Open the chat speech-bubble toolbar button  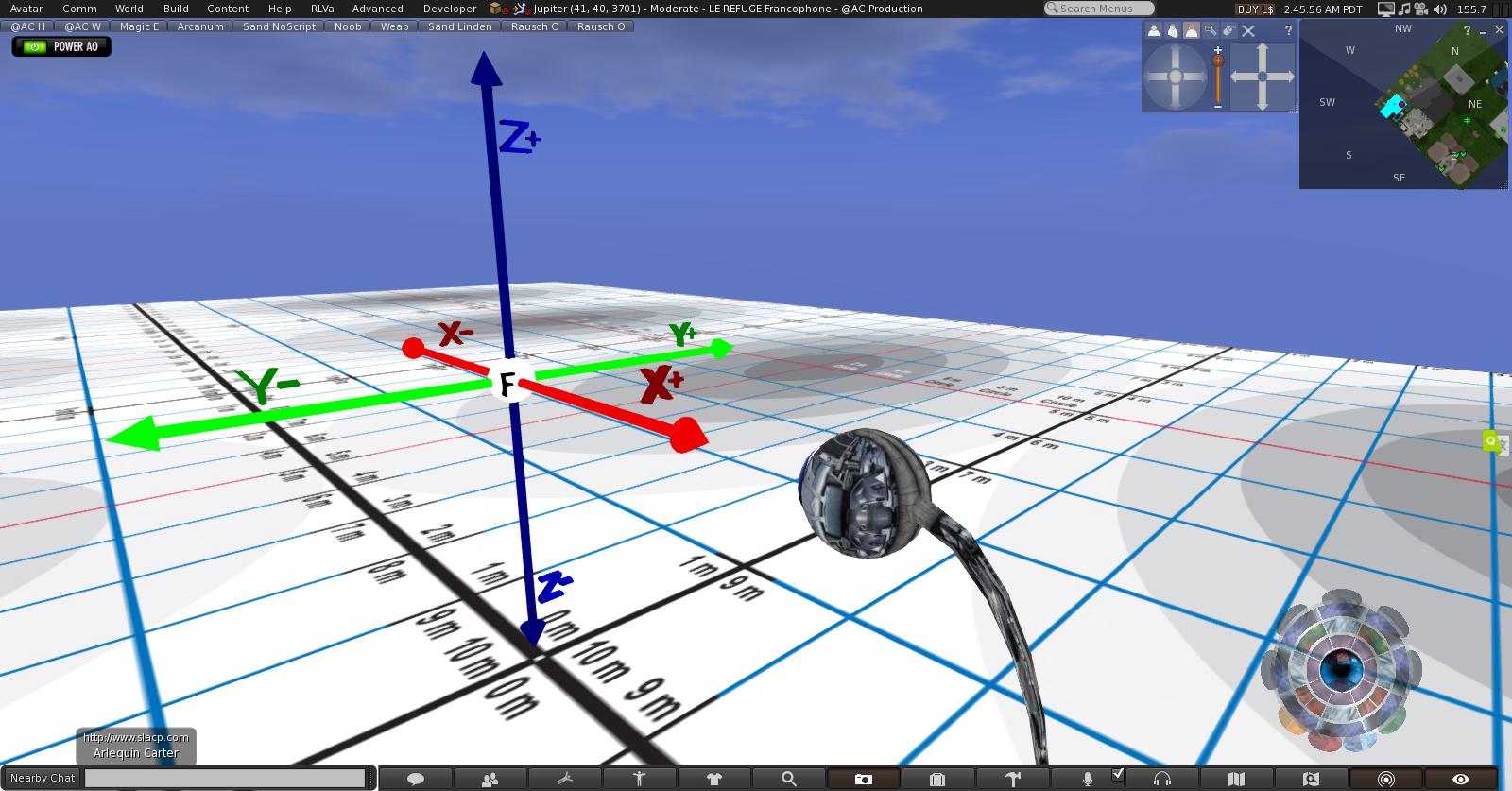tap(415, 780)
